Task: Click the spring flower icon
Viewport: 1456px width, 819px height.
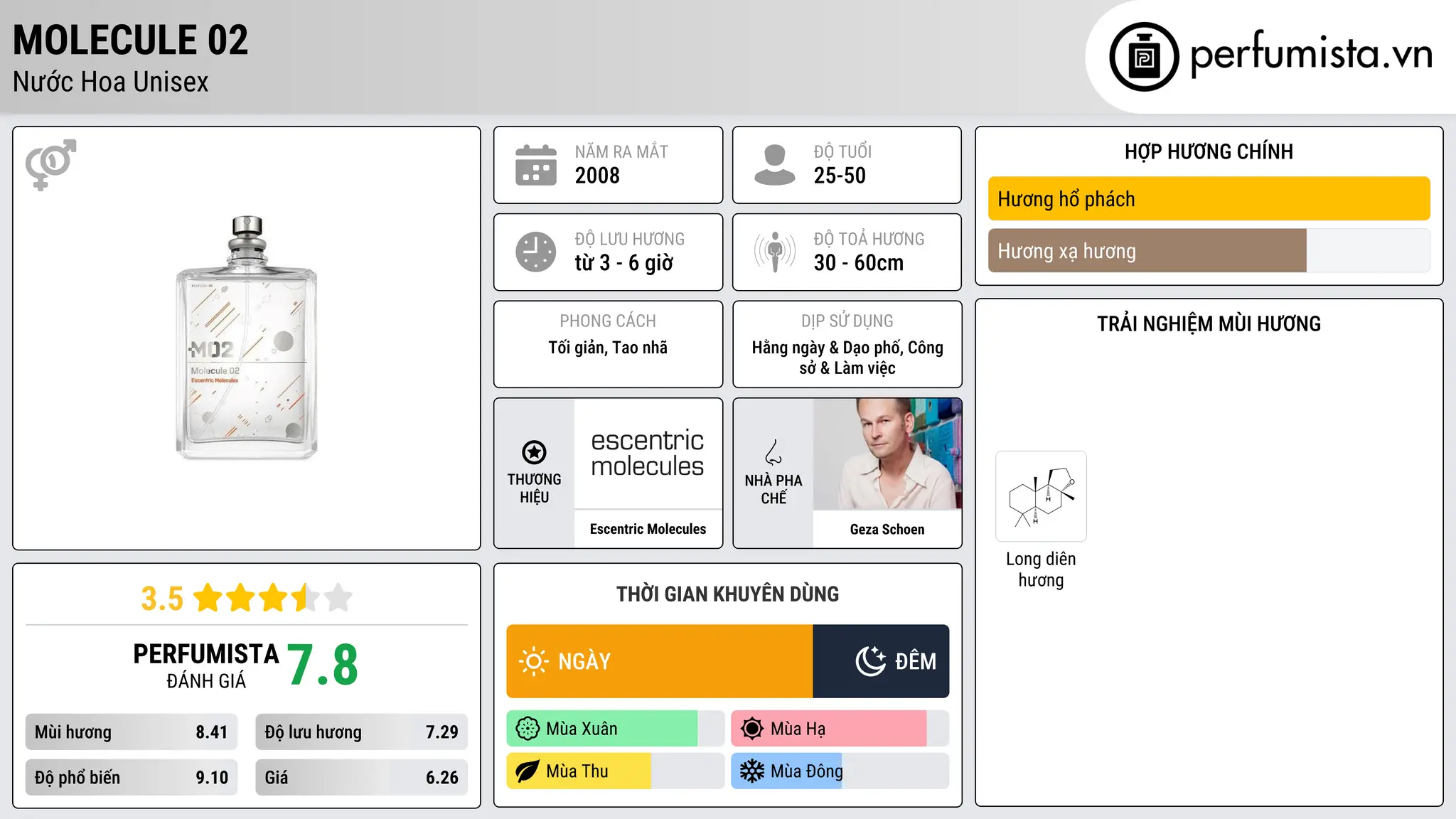Action: 528,729
